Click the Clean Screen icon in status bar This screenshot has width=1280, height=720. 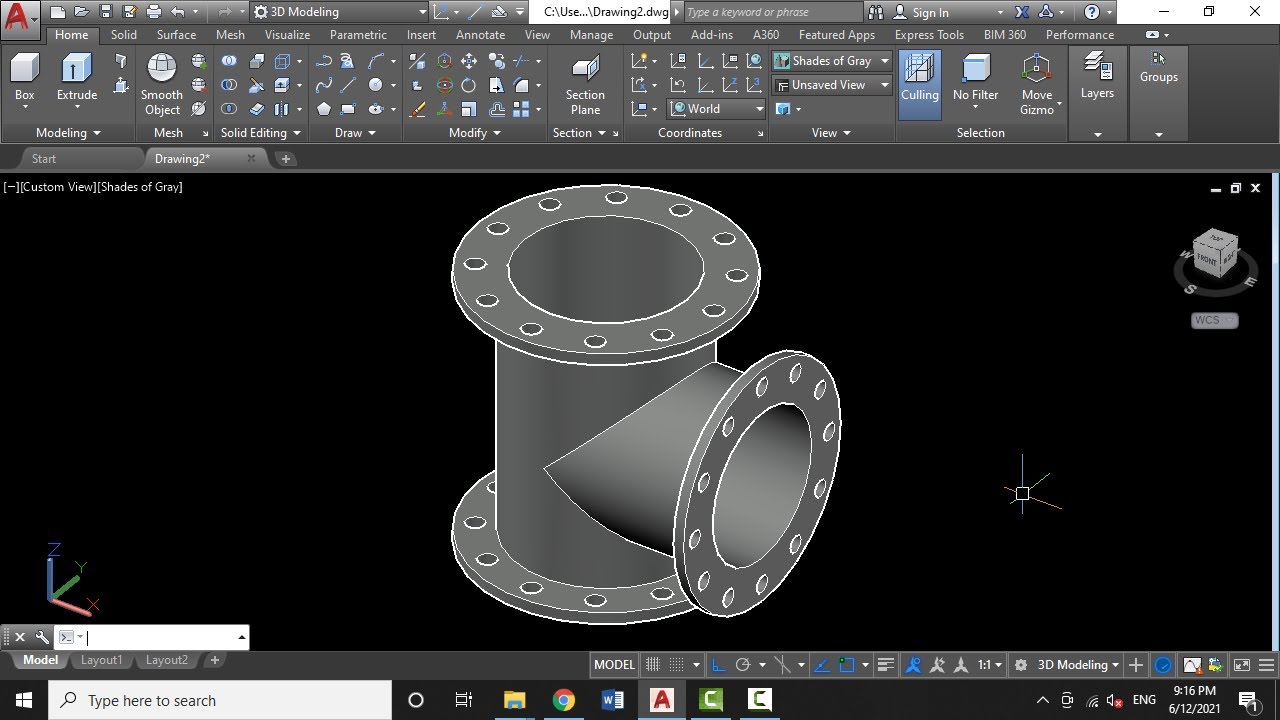[1242, 664]
